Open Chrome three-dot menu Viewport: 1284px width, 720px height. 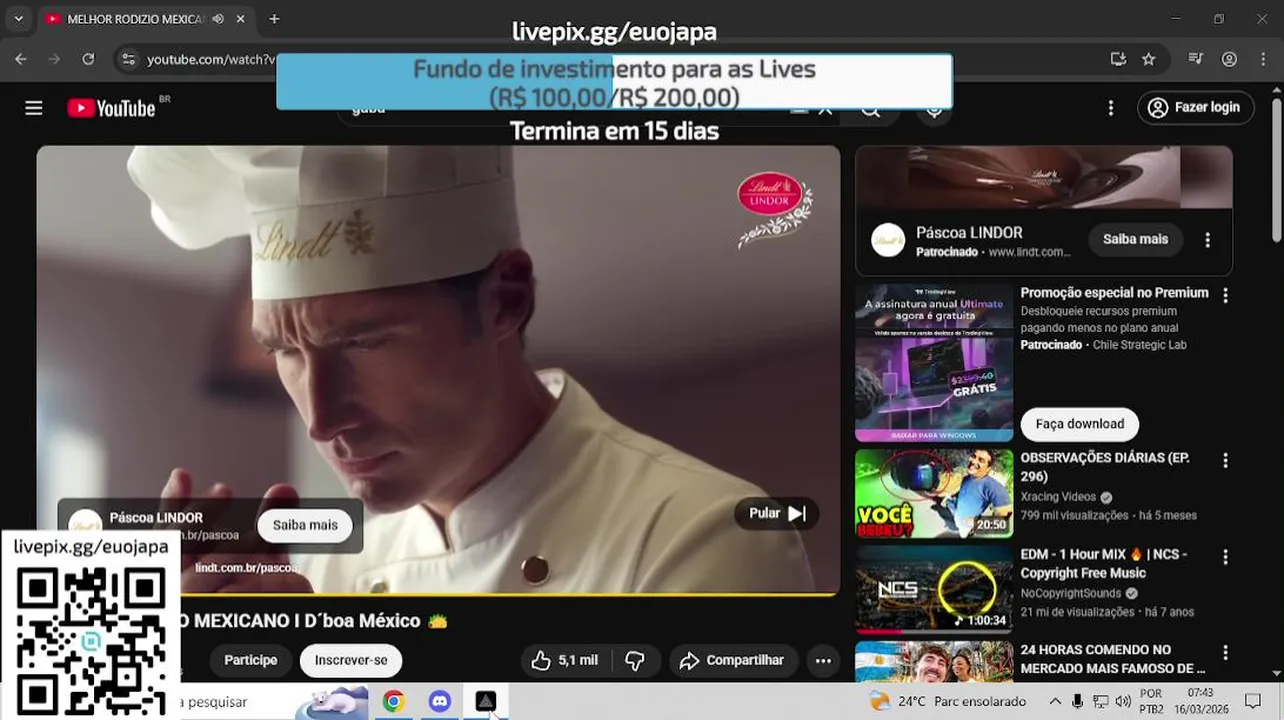click(x=1263, y=59)
